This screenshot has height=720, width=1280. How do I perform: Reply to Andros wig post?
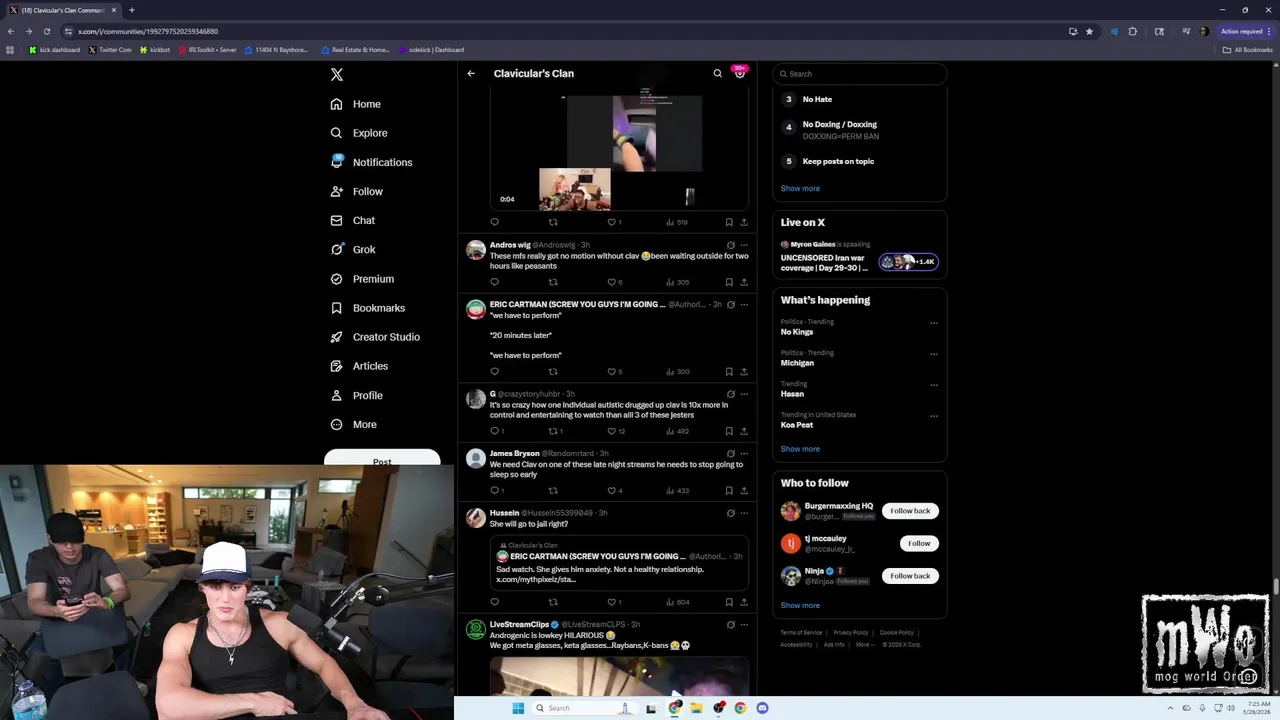(x=494, y=282)
